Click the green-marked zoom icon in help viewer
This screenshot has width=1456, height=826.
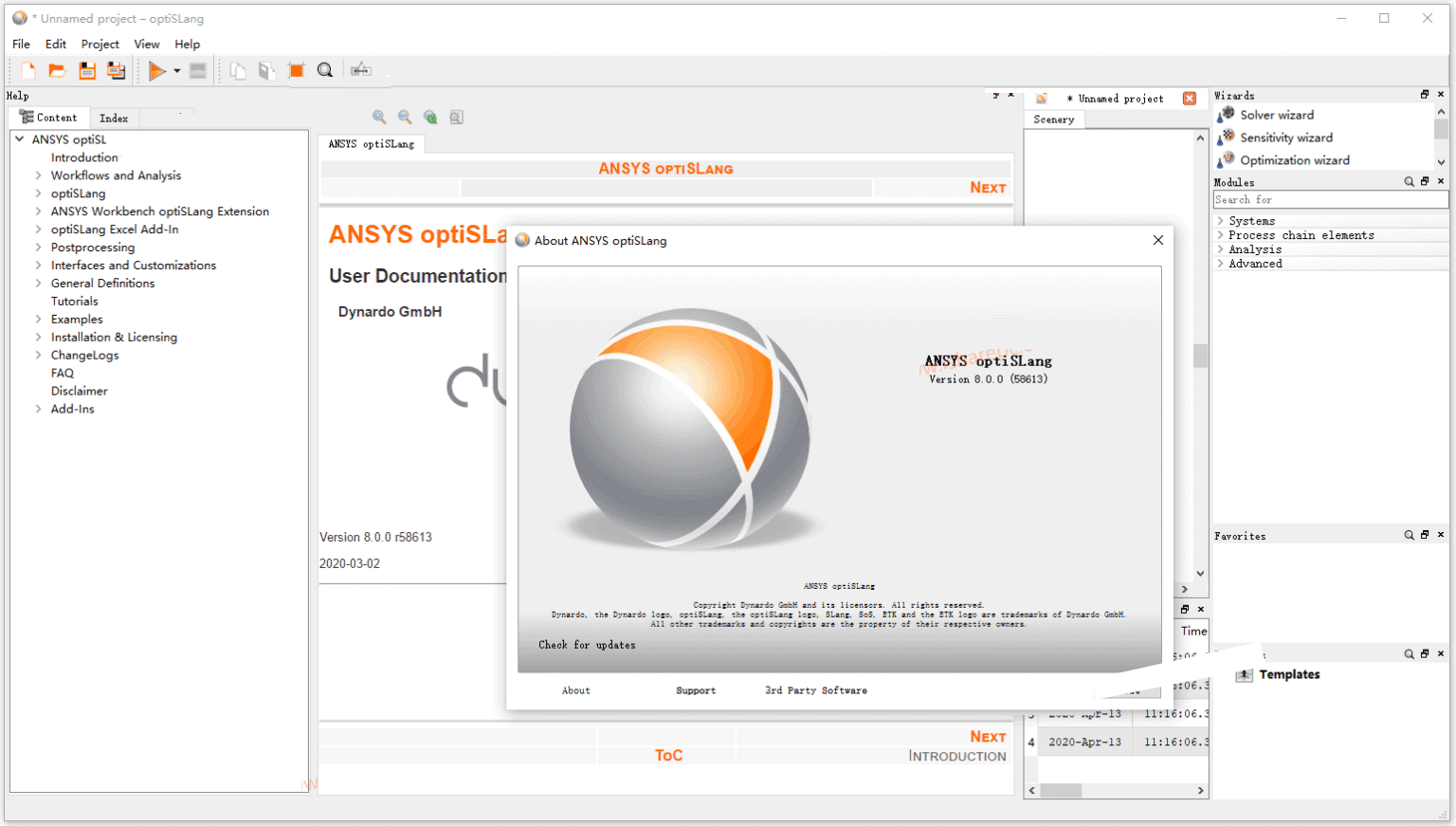tap(430, 117)
